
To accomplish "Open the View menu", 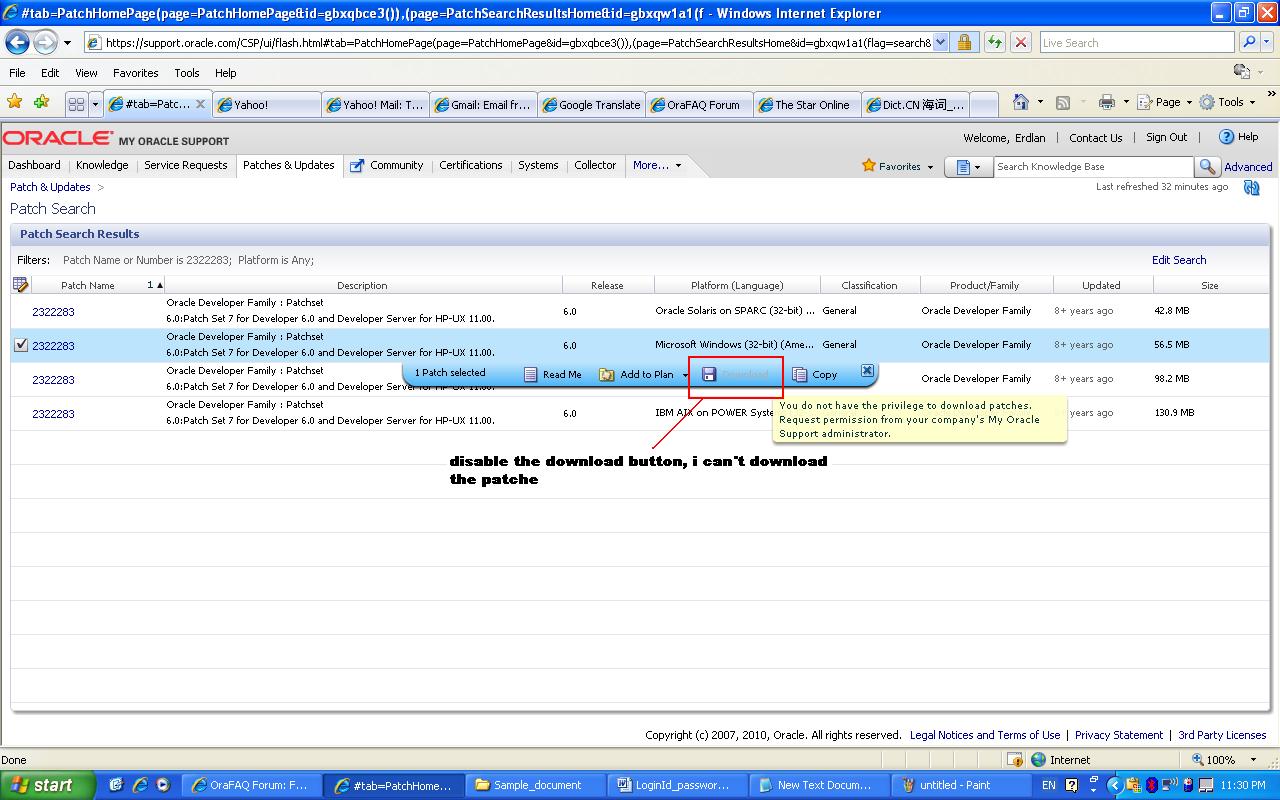I will click(86, 73).
